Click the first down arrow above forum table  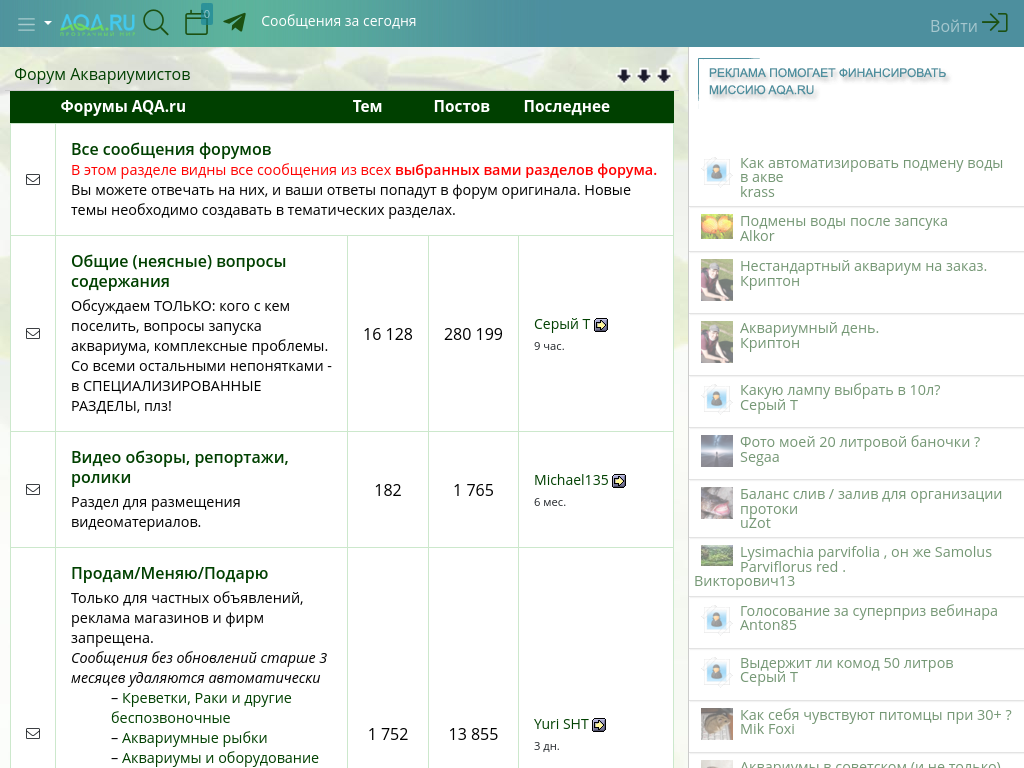tap(624, 76)
